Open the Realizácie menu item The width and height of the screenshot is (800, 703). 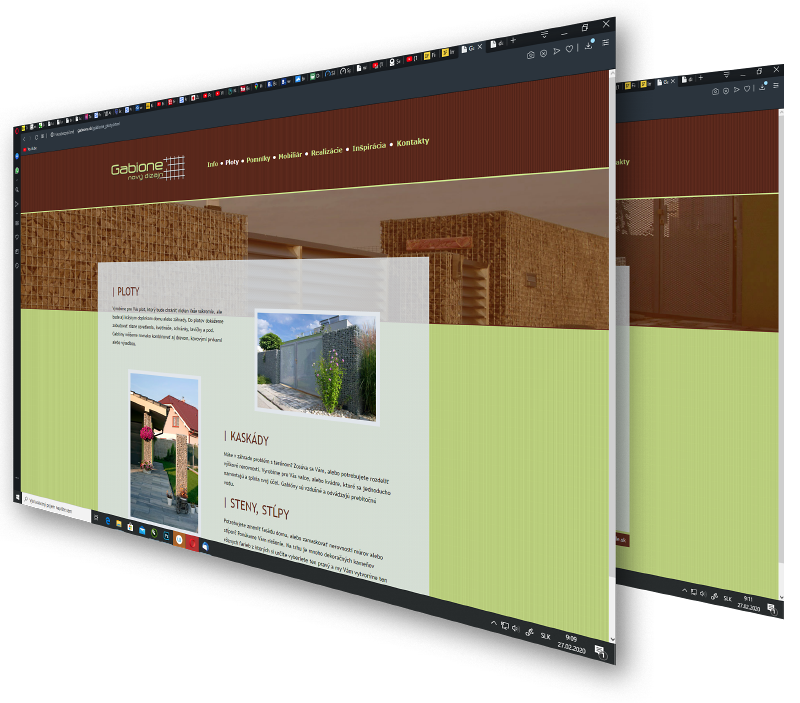click(x=327, y=152)
